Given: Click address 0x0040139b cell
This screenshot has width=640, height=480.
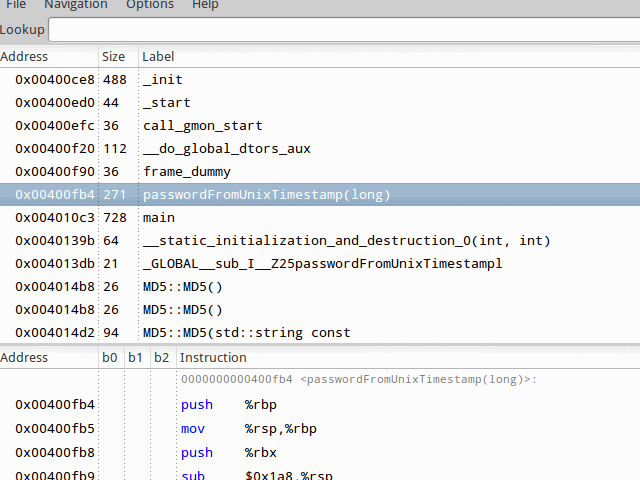Looking at the screenshot, I should click(x=55, y=240).
